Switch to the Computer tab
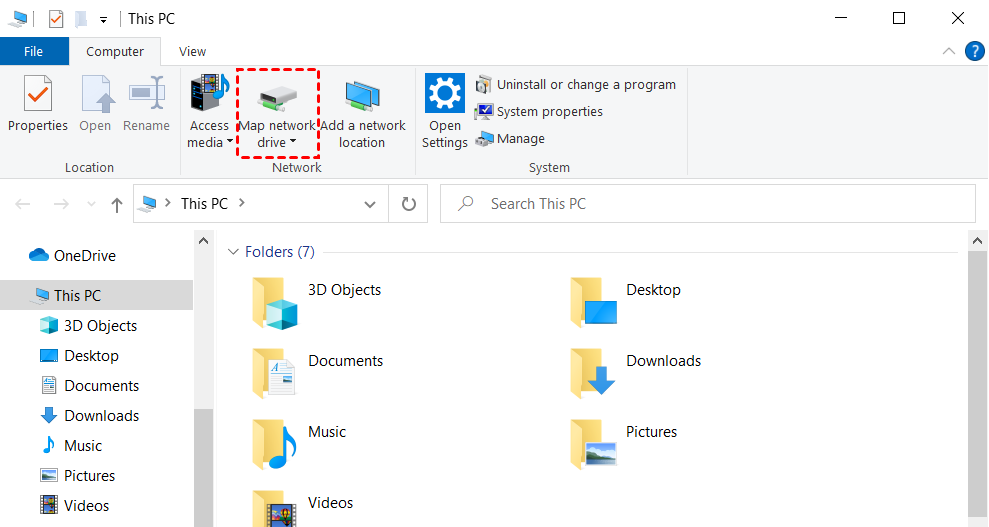The image size is (989, 527). pyautogui.click(x=115, y=52)
